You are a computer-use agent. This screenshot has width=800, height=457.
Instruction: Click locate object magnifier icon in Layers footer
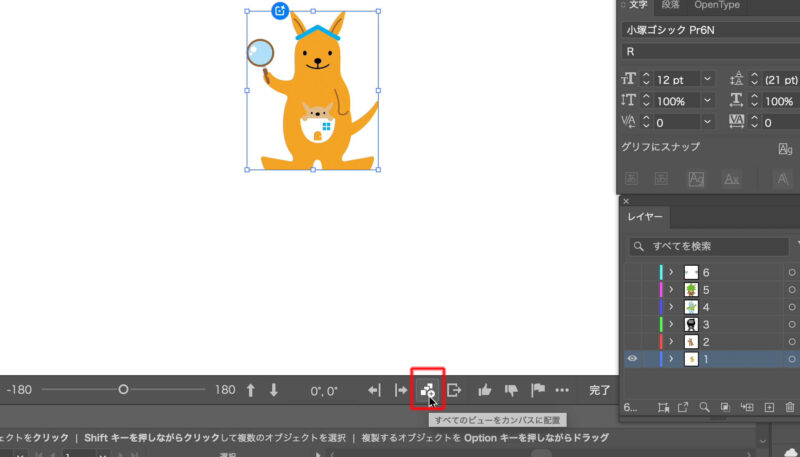705,407
